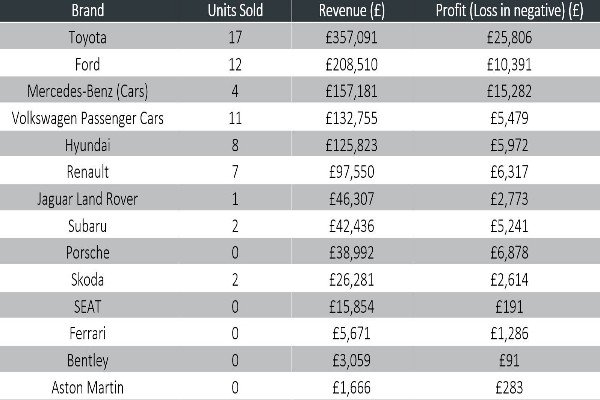This screenshot has height=400, width=600.
Task: Select the Profit (Loss in negative) header
Action: point(509,10)
